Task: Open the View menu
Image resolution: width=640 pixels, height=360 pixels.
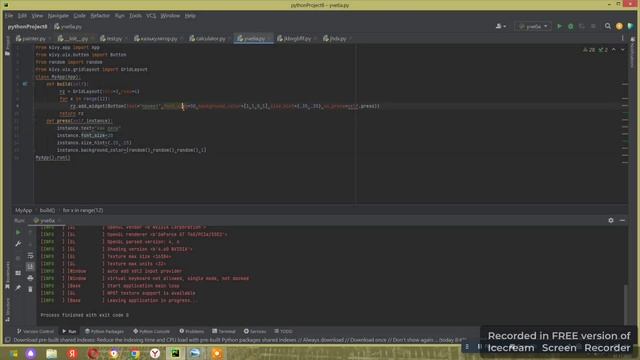Action: [37, 16]
